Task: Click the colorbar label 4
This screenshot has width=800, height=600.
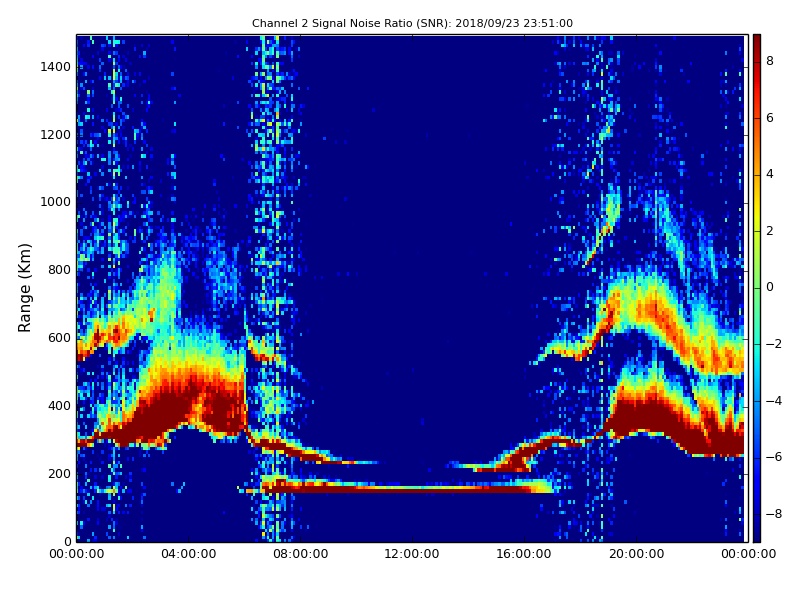Action: [x=770, y=174]
